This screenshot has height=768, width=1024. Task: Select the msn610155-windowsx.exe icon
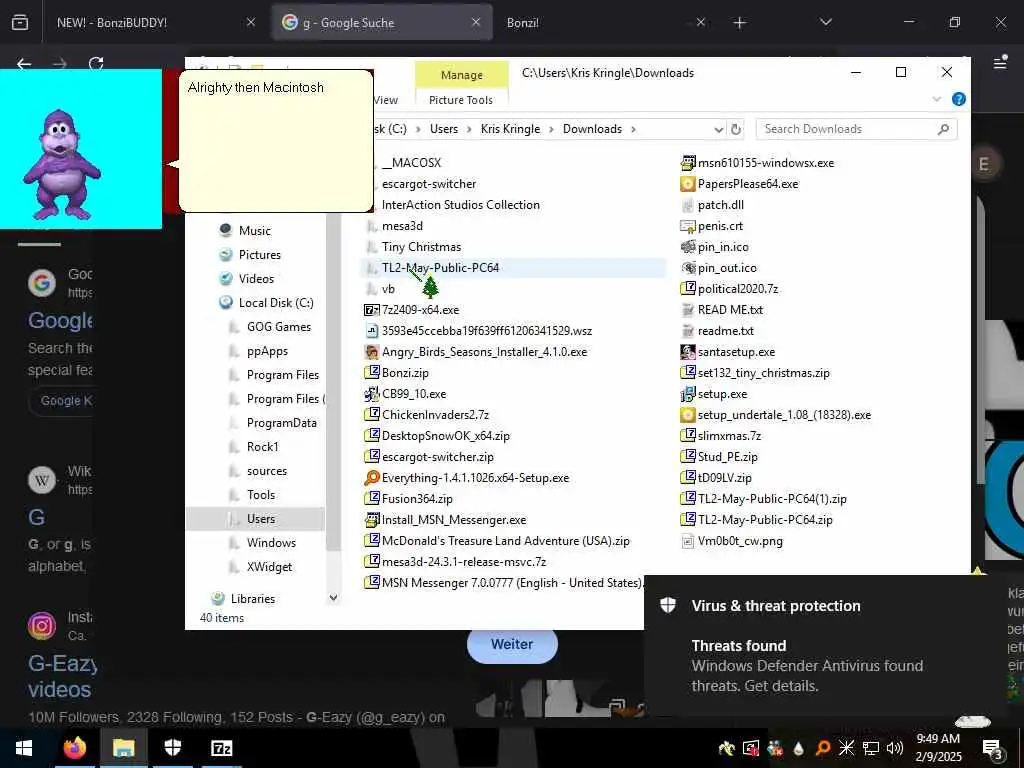coord(688,163)
